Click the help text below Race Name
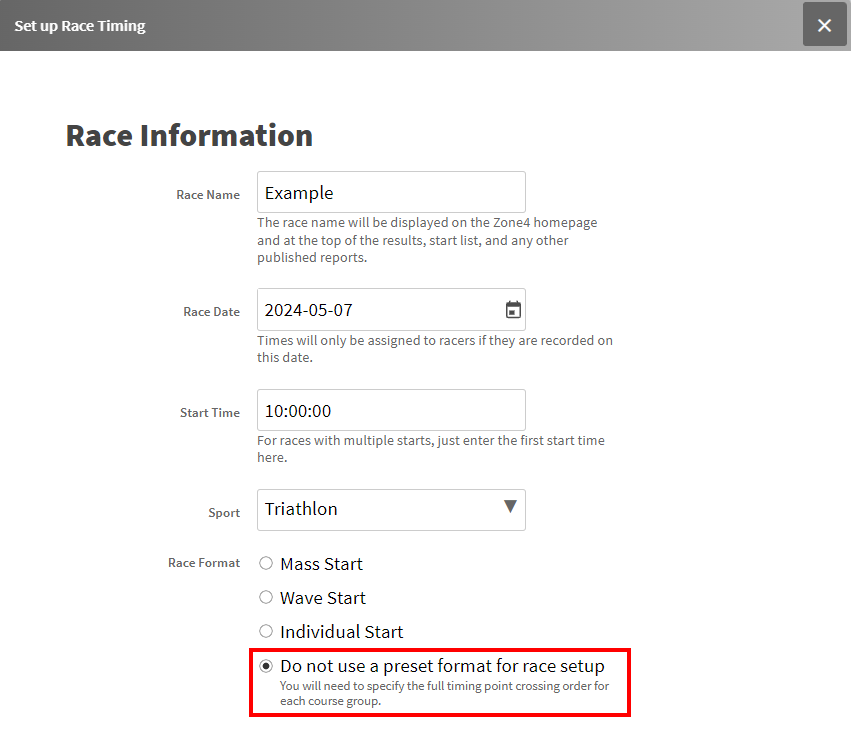This screenshot has height=743, width=851. (426, 240)
